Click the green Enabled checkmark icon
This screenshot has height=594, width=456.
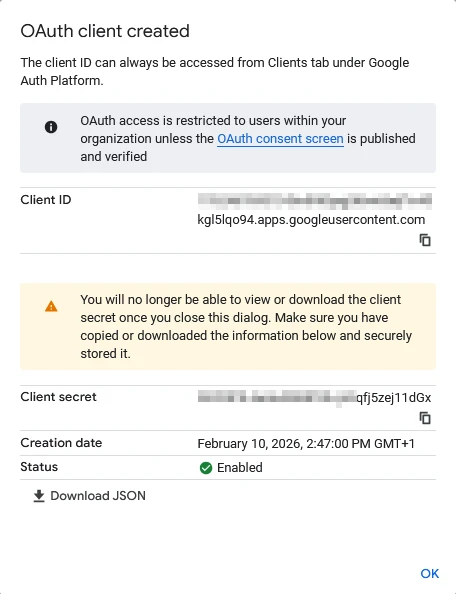(206, 468)
